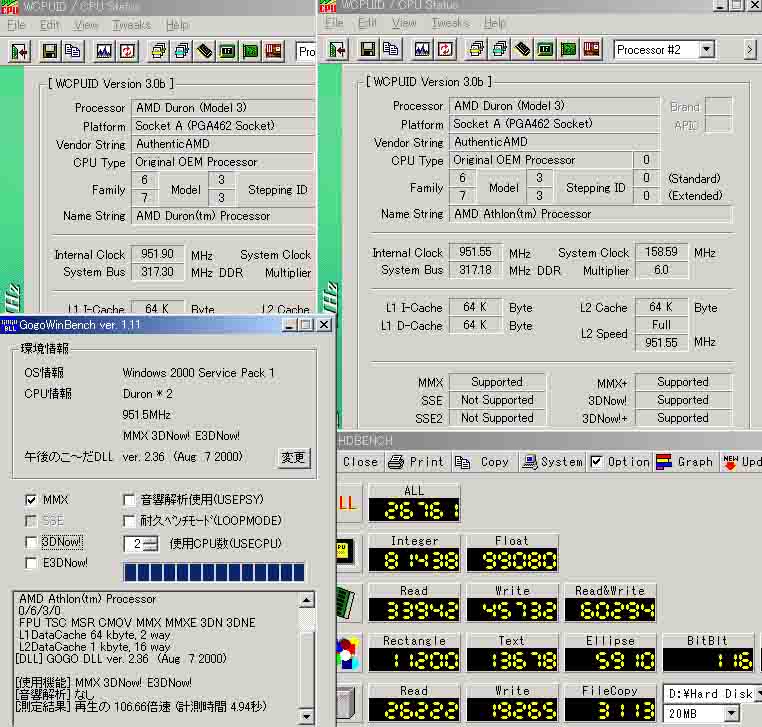Click the red ALL icon in HDBENCH
This screenshot has width=762, height=727.
[349, 503]
